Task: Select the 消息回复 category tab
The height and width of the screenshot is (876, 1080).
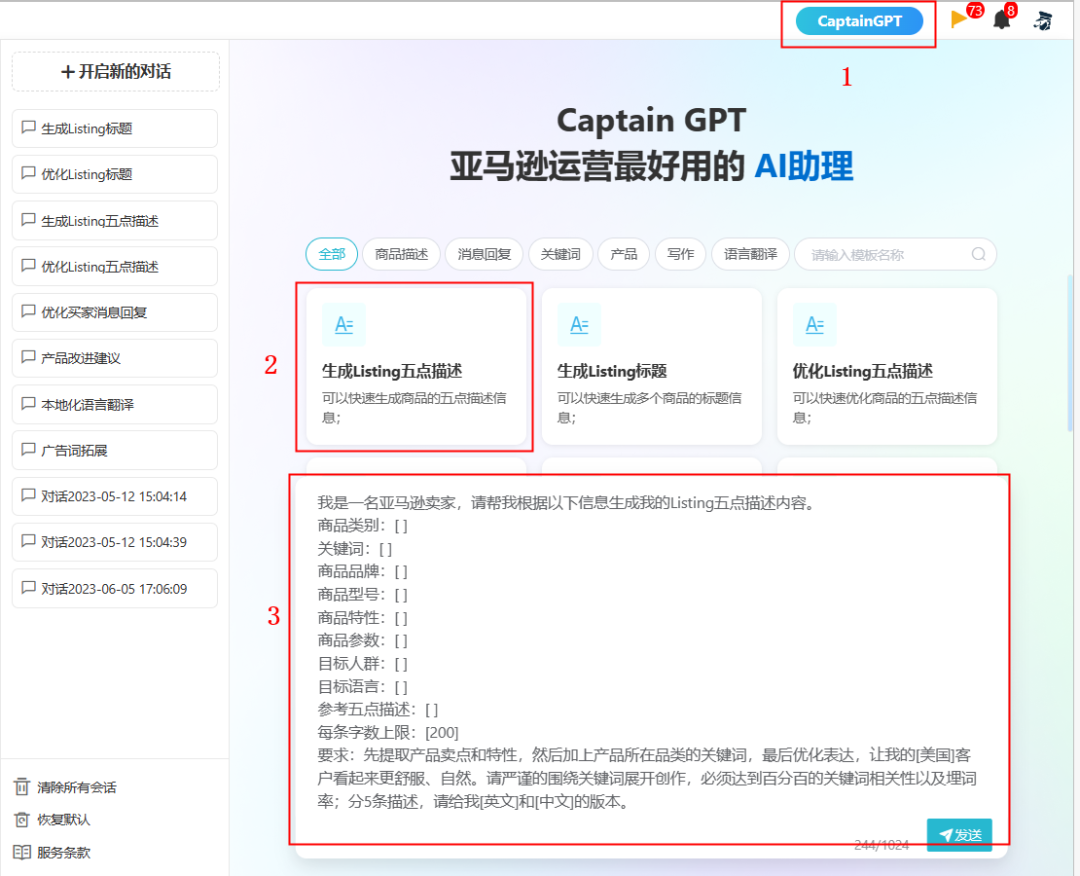Action: pos(484,254)
